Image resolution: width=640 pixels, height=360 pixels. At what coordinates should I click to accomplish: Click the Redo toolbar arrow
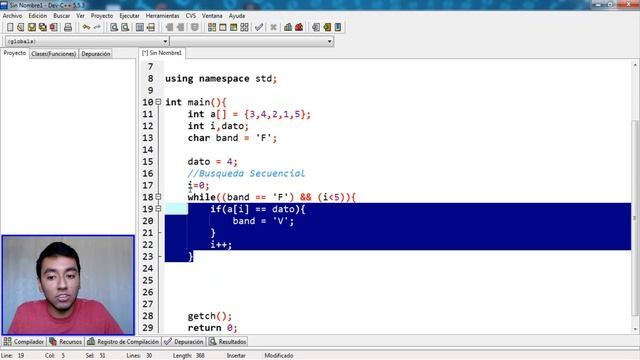97,27
